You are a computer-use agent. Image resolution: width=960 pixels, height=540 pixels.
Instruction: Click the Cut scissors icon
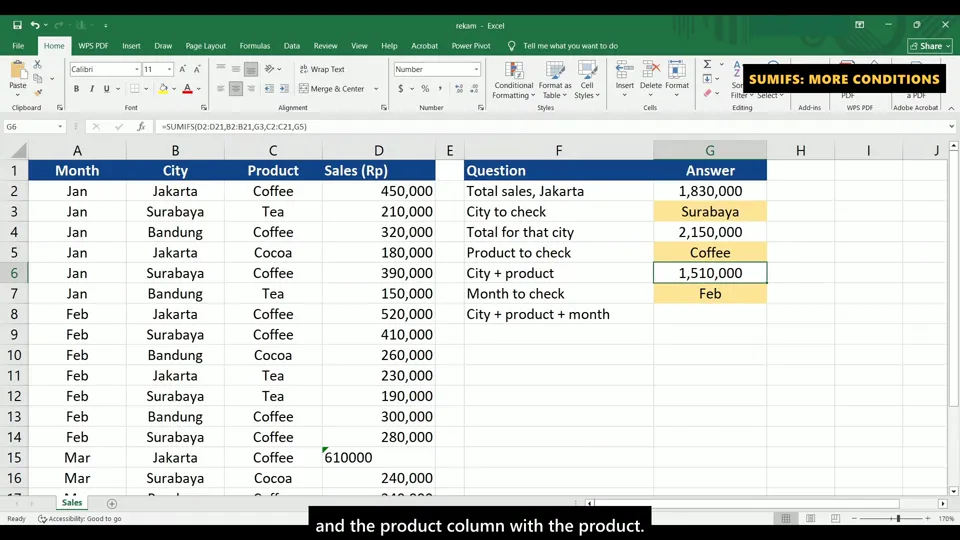(37, 64)
